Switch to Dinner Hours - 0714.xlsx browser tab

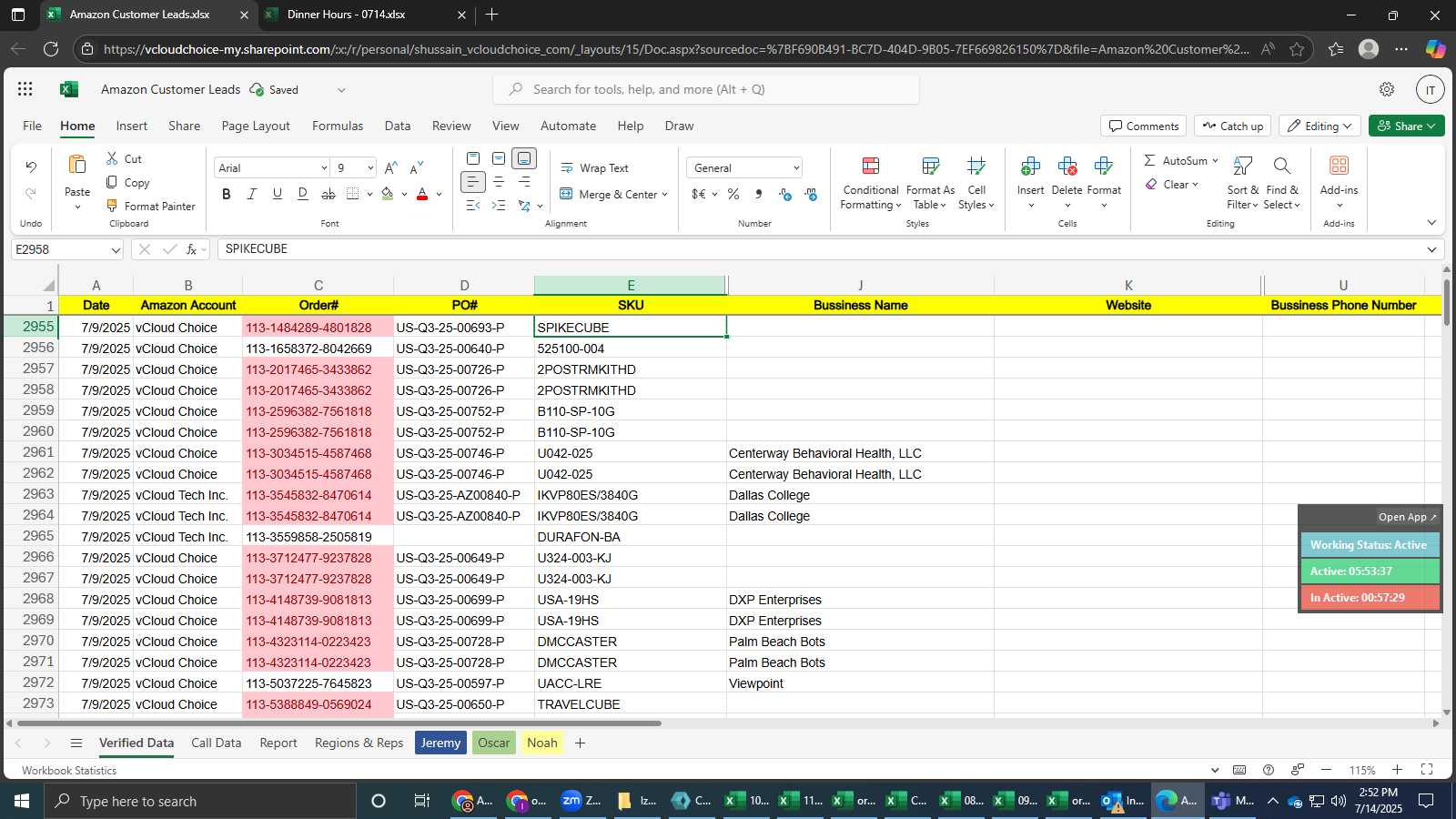(347, 15)
